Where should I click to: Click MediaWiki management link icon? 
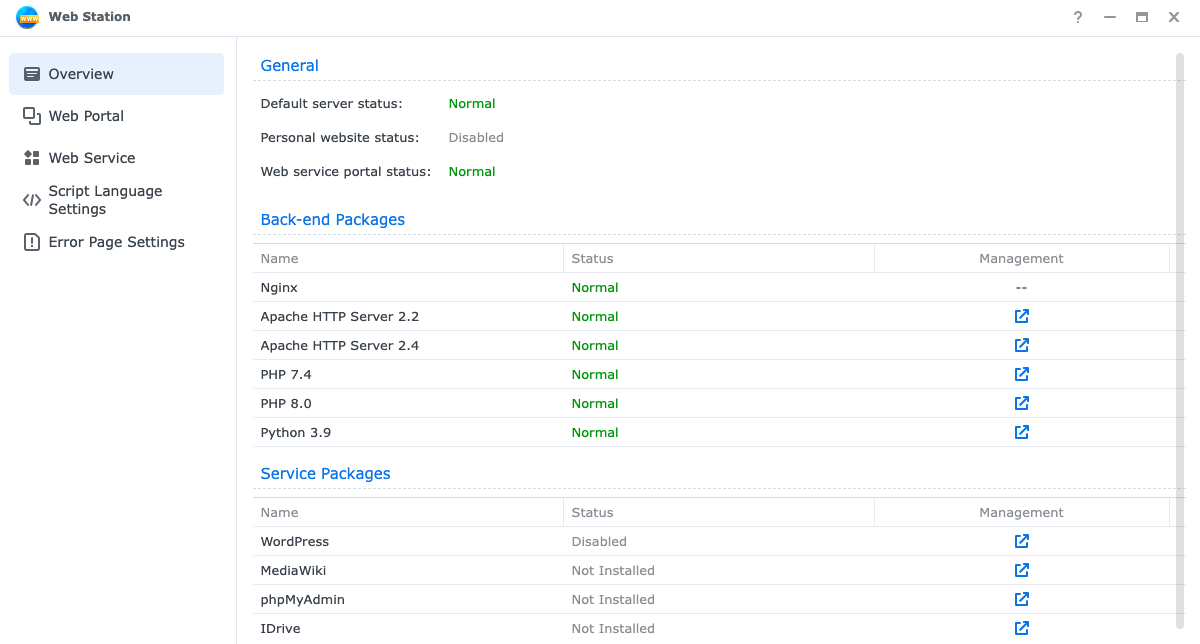click(1021, 570)
